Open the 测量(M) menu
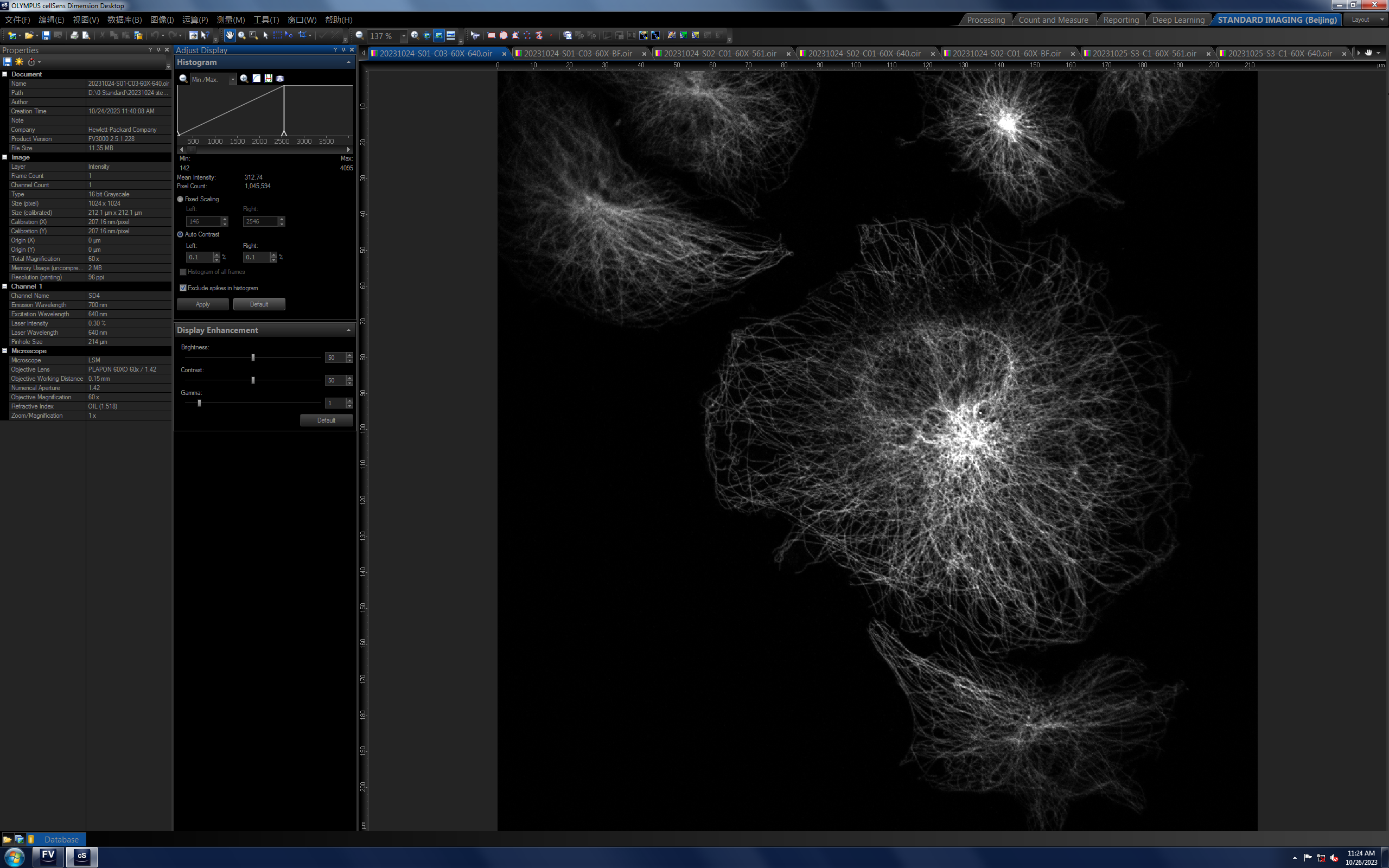 (x=230, y=20)
